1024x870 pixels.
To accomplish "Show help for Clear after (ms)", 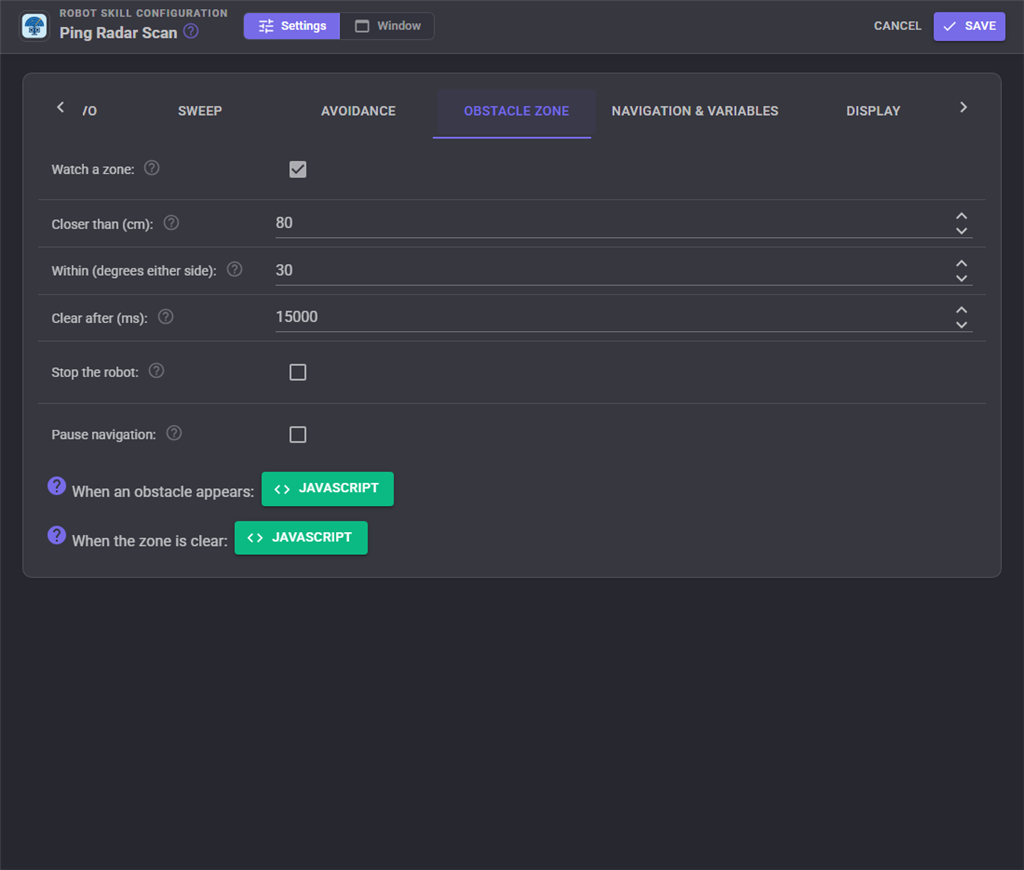I will [x=166, y=317].
